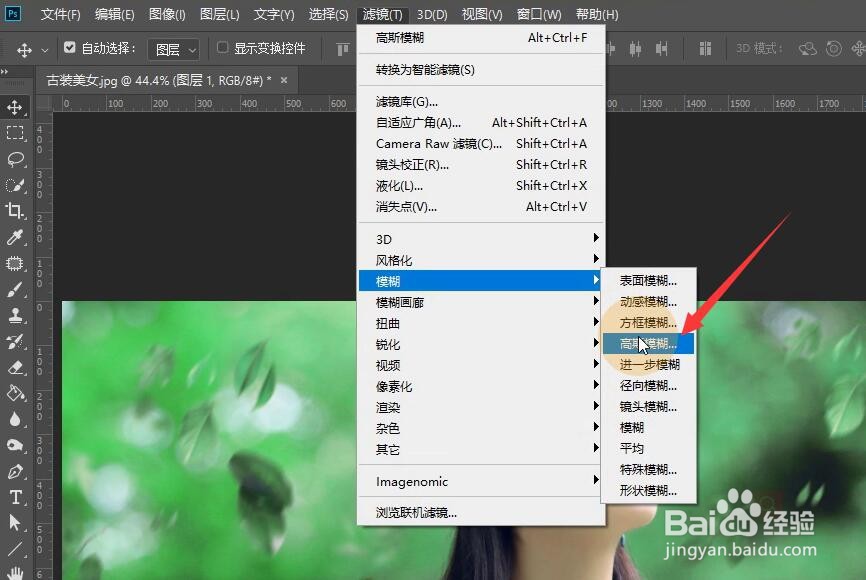Select the Rectangular Marquee tool

click(15, 133)
